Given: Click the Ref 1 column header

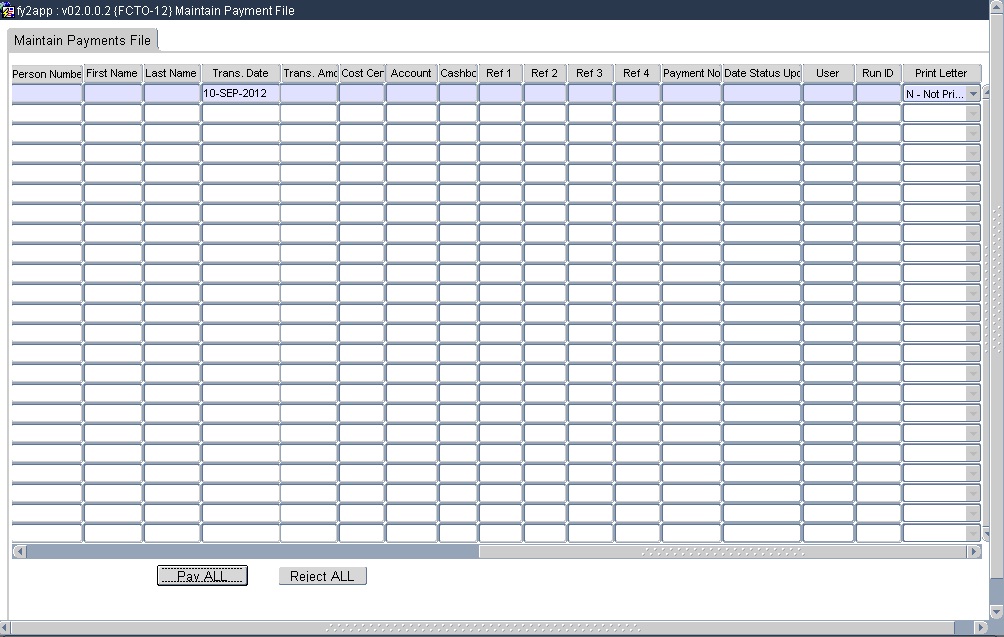Looking at the screenshot, I should [x=500, y=72].
